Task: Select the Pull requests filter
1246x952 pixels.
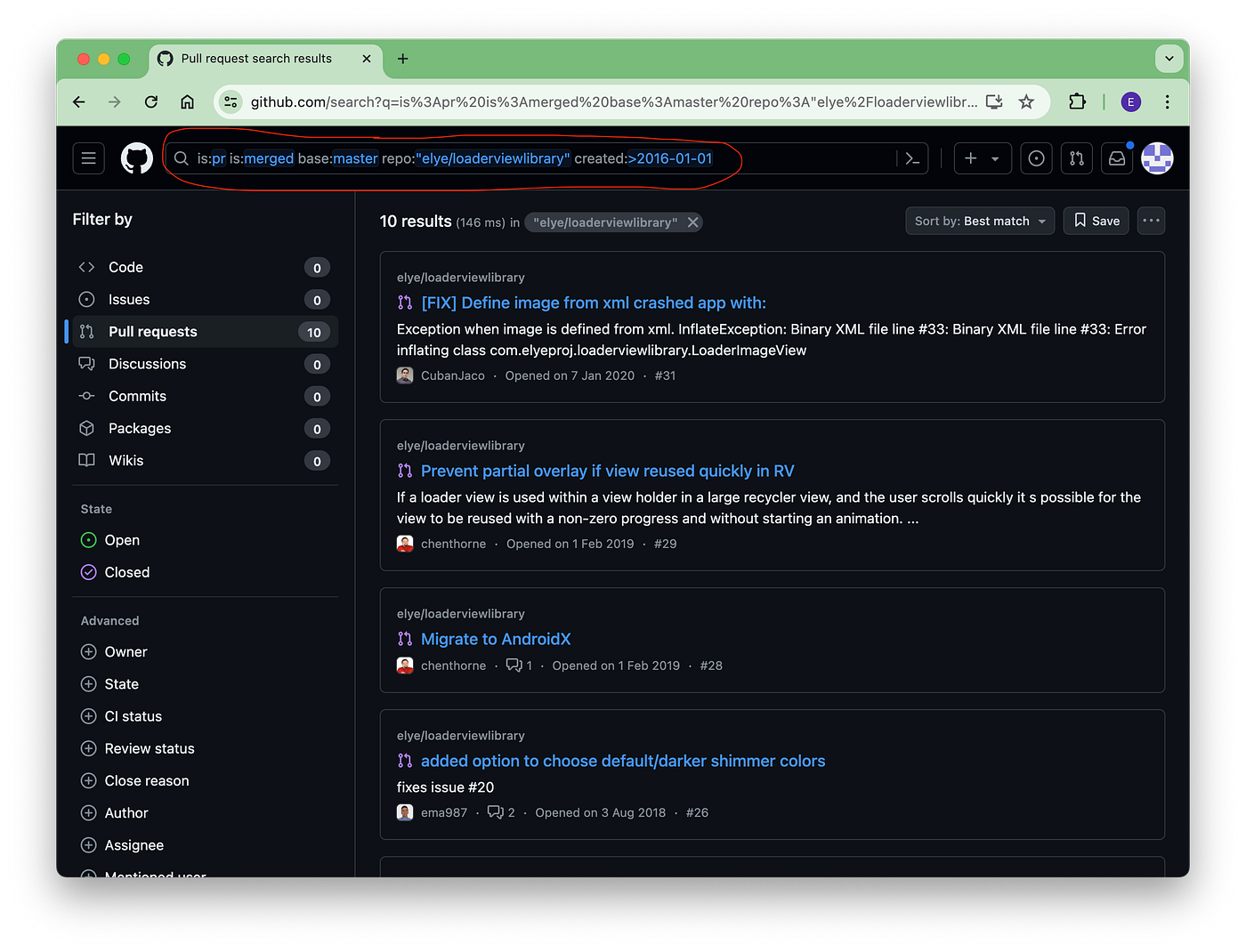Action: pos(204,332)
